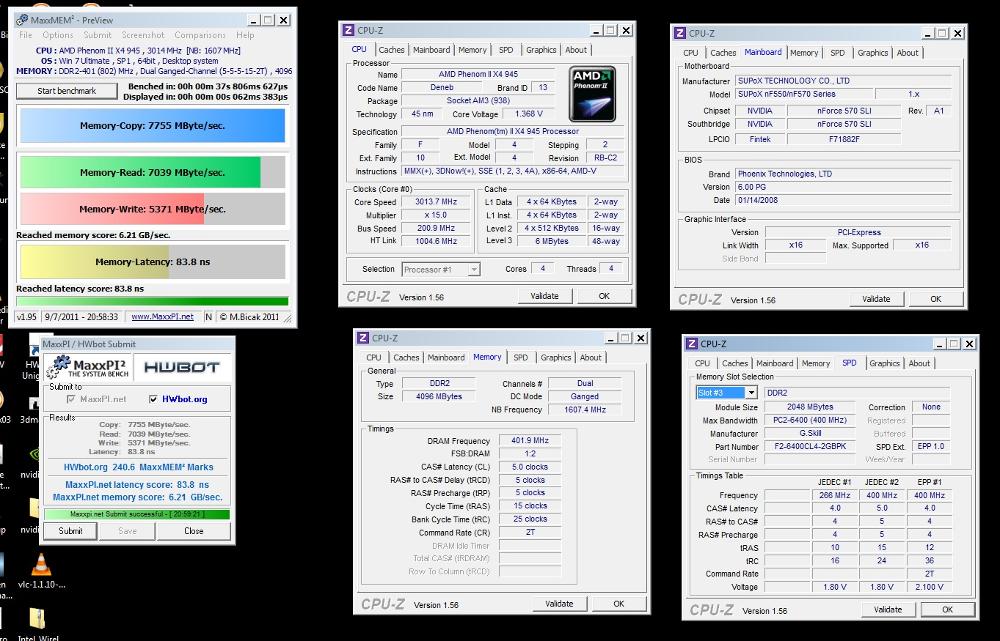Click the Start benchmark button
Screen dimensions: 1000x641
(67, 91)
